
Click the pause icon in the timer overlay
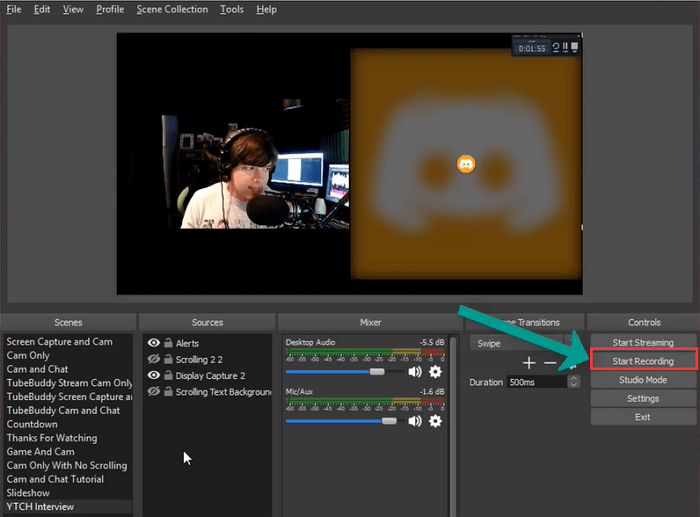point(566,46)
